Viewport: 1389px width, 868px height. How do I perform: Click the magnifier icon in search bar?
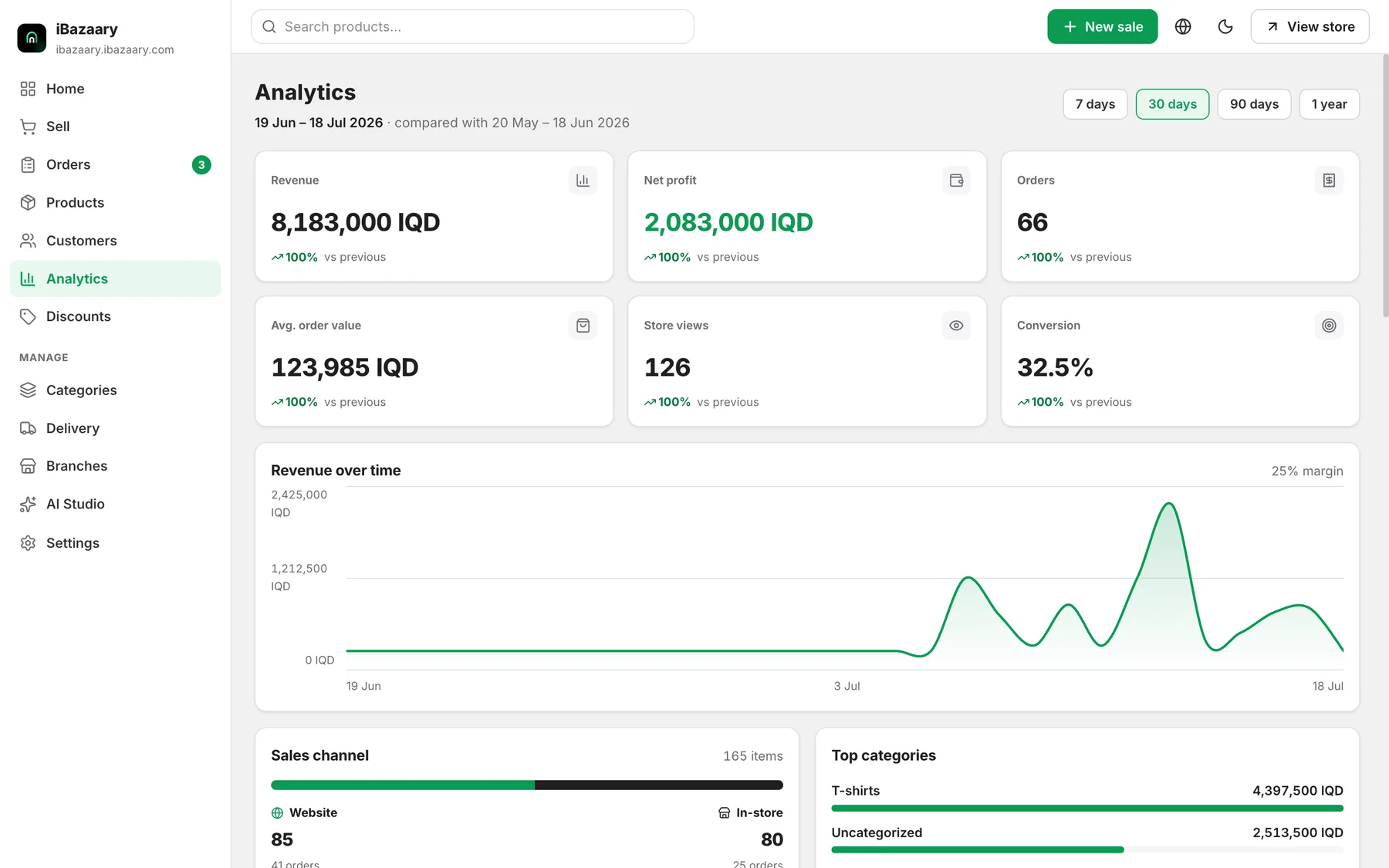tap(269, 27)
